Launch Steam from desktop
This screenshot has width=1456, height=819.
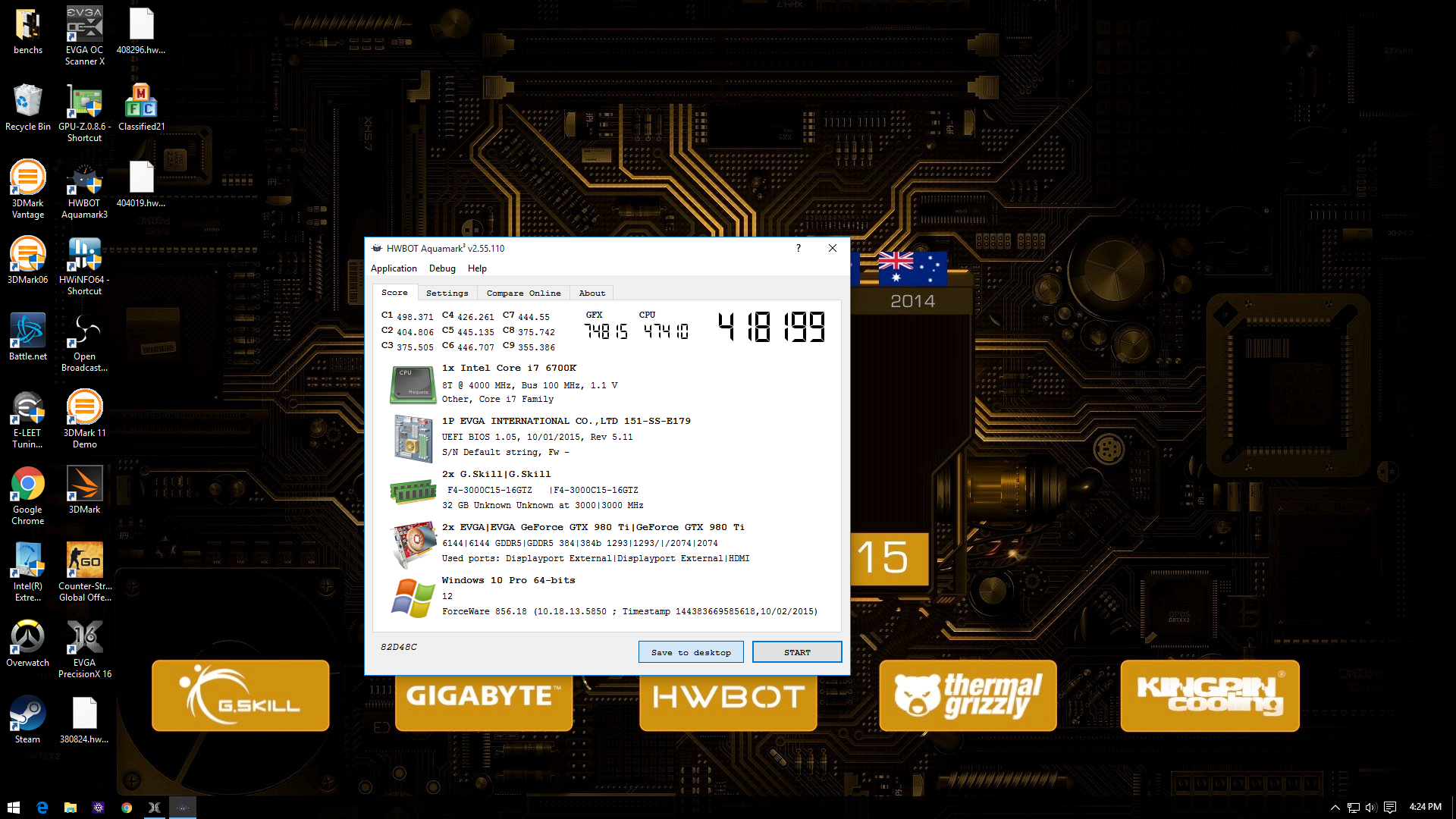point(28,720)
